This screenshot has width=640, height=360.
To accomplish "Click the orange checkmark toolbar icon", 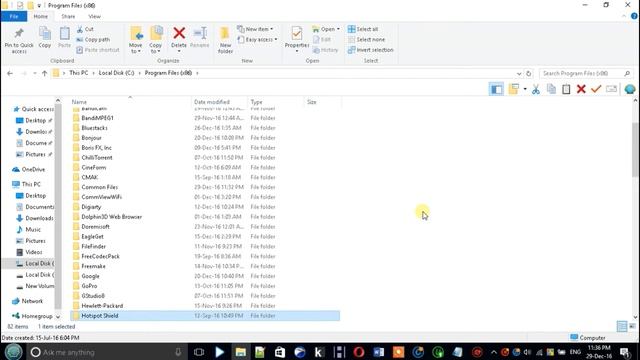I will coord(596,89).
